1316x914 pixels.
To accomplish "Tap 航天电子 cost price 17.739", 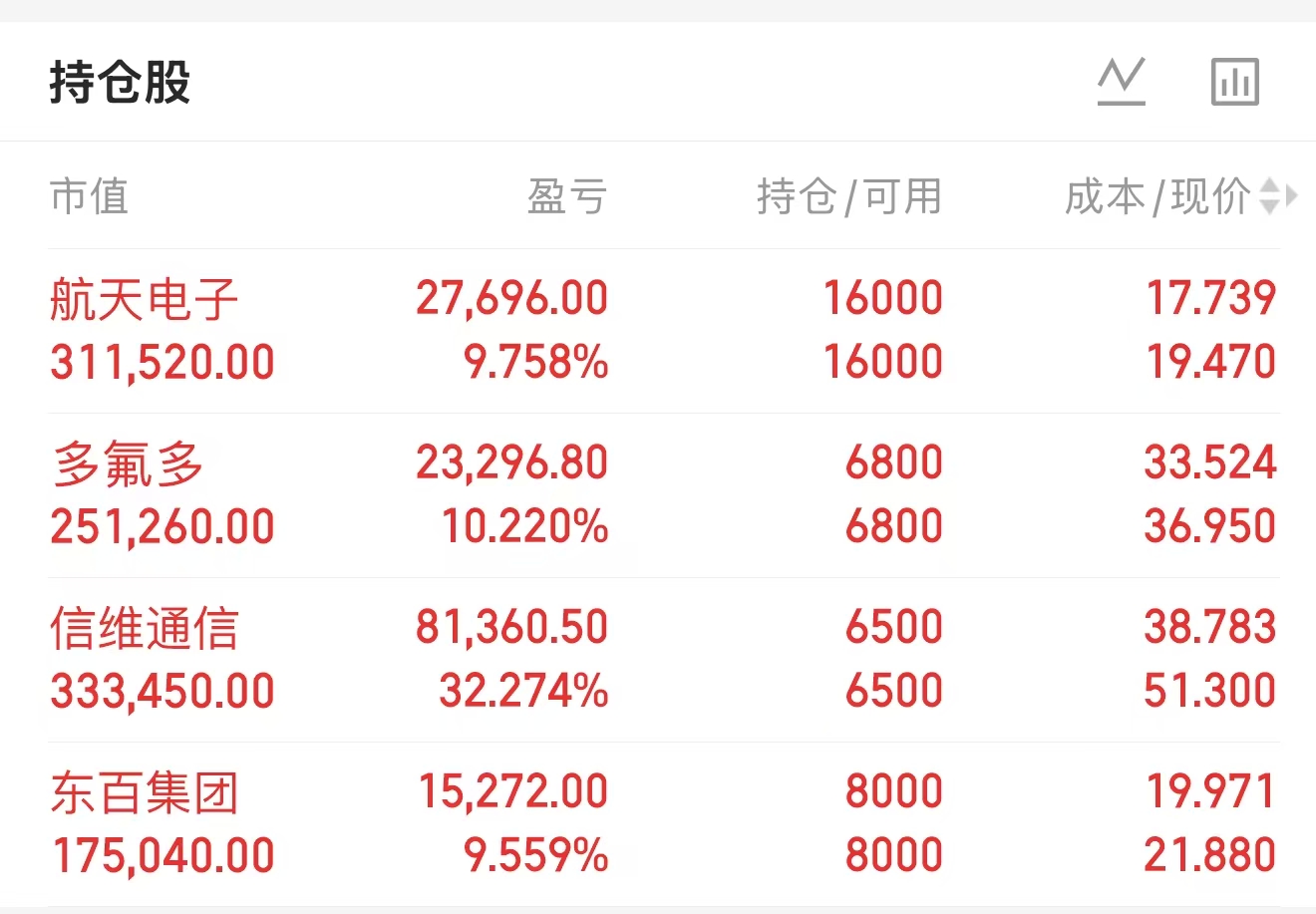I will (1210, 299).
